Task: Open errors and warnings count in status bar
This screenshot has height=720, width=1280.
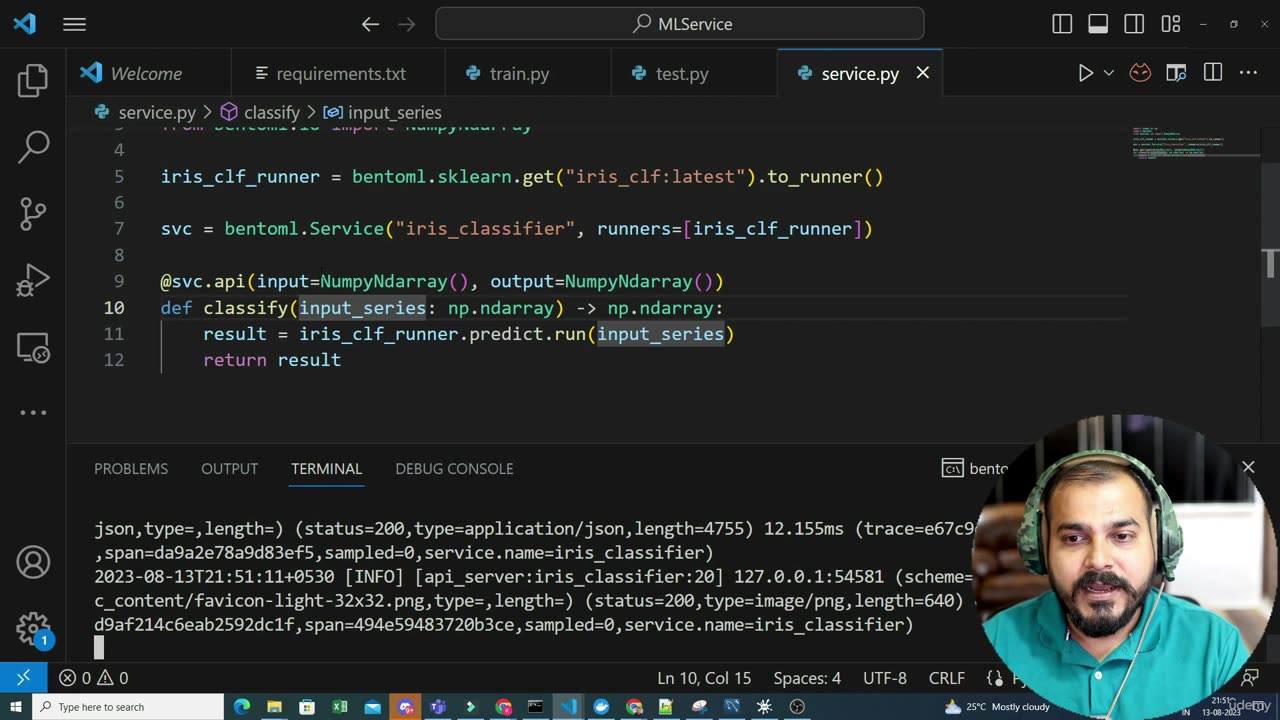Action: point(93,678)
